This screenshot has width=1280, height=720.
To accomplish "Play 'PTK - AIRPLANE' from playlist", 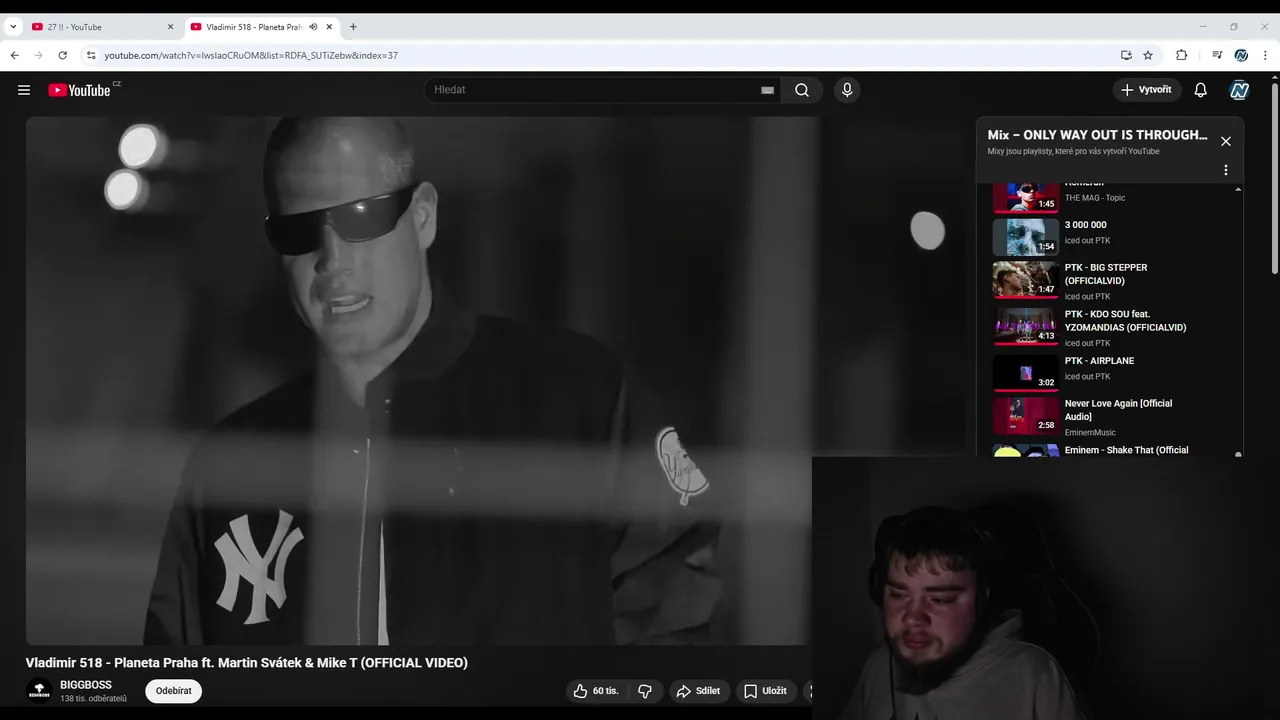I will click(x=1099, y=361).
